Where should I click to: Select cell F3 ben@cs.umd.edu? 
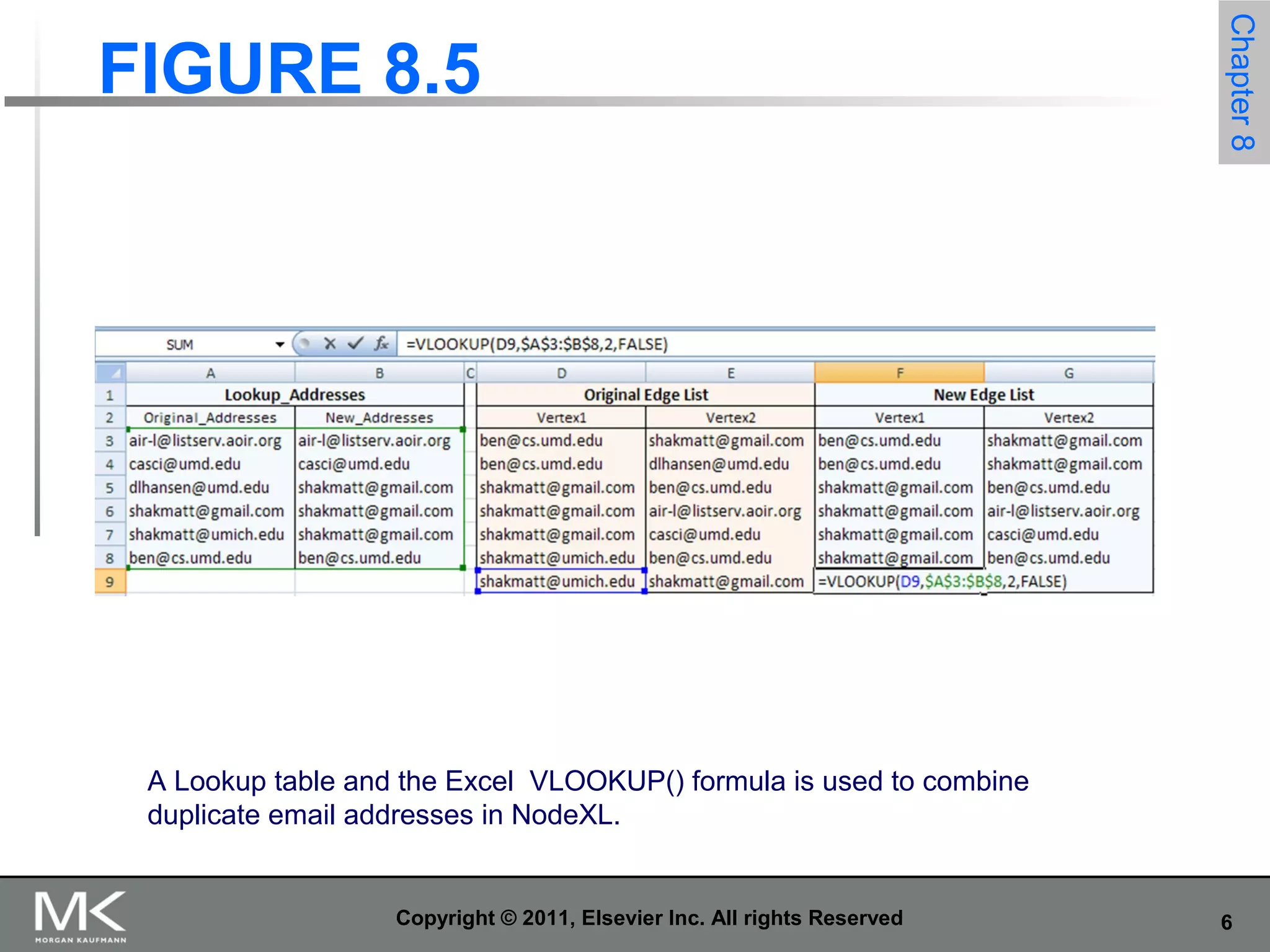899,441
